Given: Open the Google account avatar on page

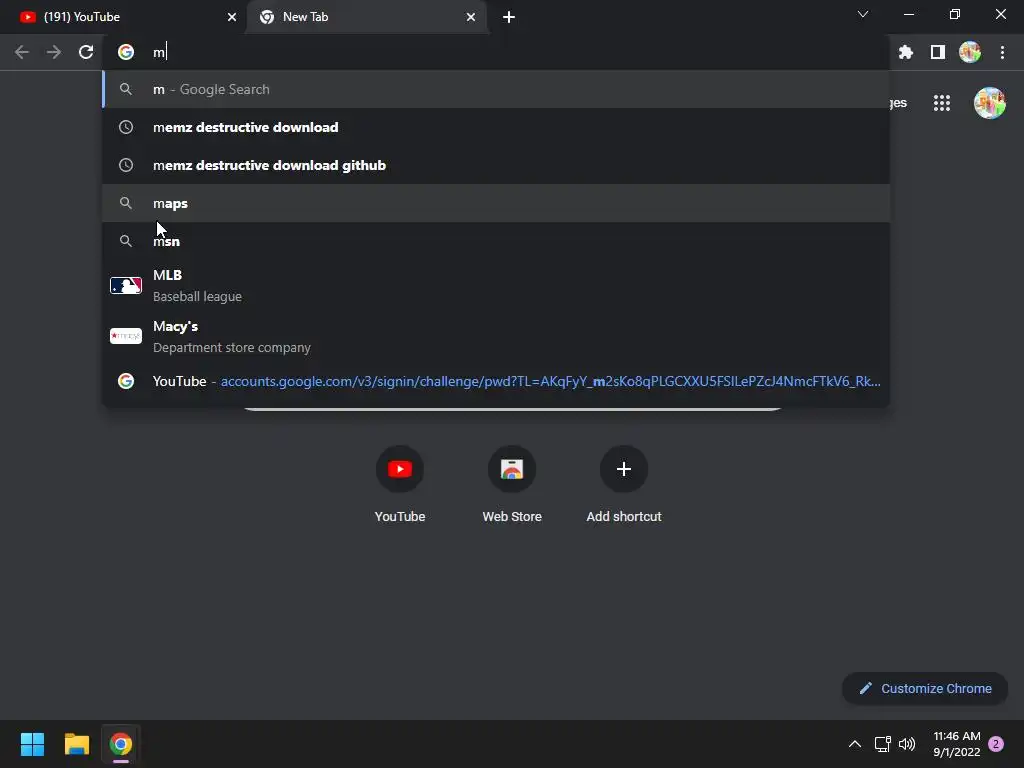Looking at the screenshot, I should click(989, 103).
